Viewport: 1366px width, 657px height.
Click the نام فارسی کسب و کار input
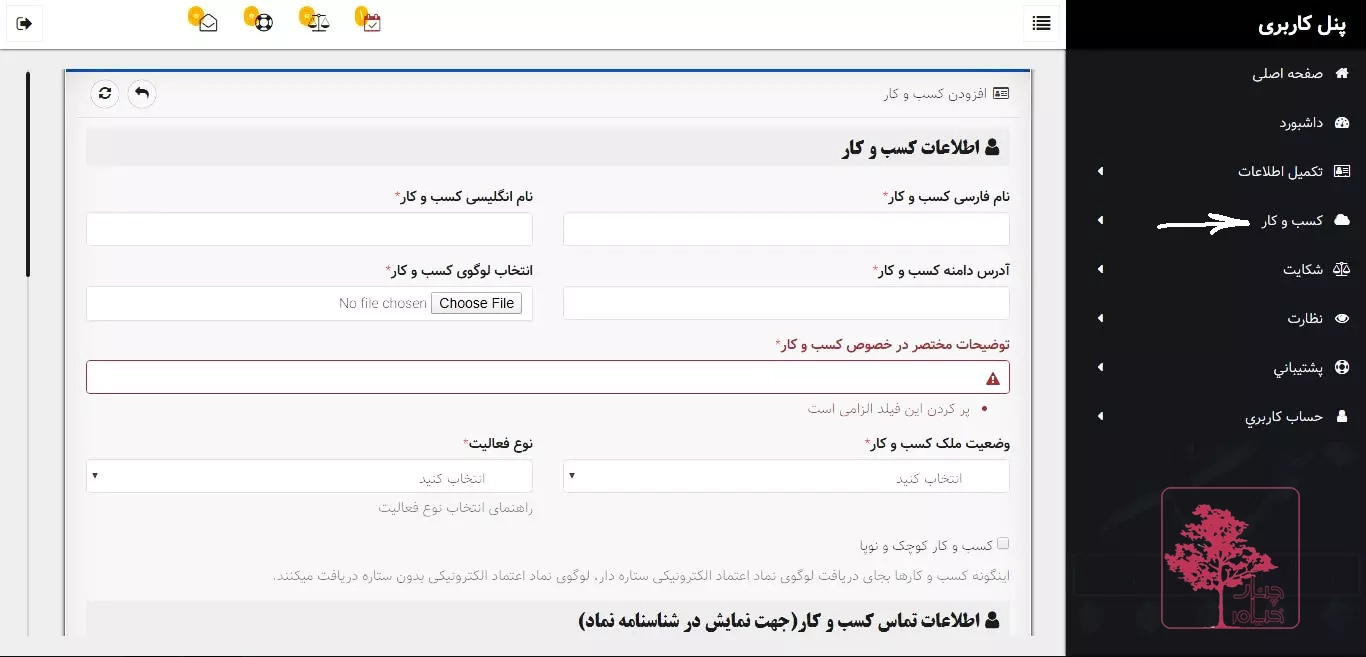(x=786, y=229)
